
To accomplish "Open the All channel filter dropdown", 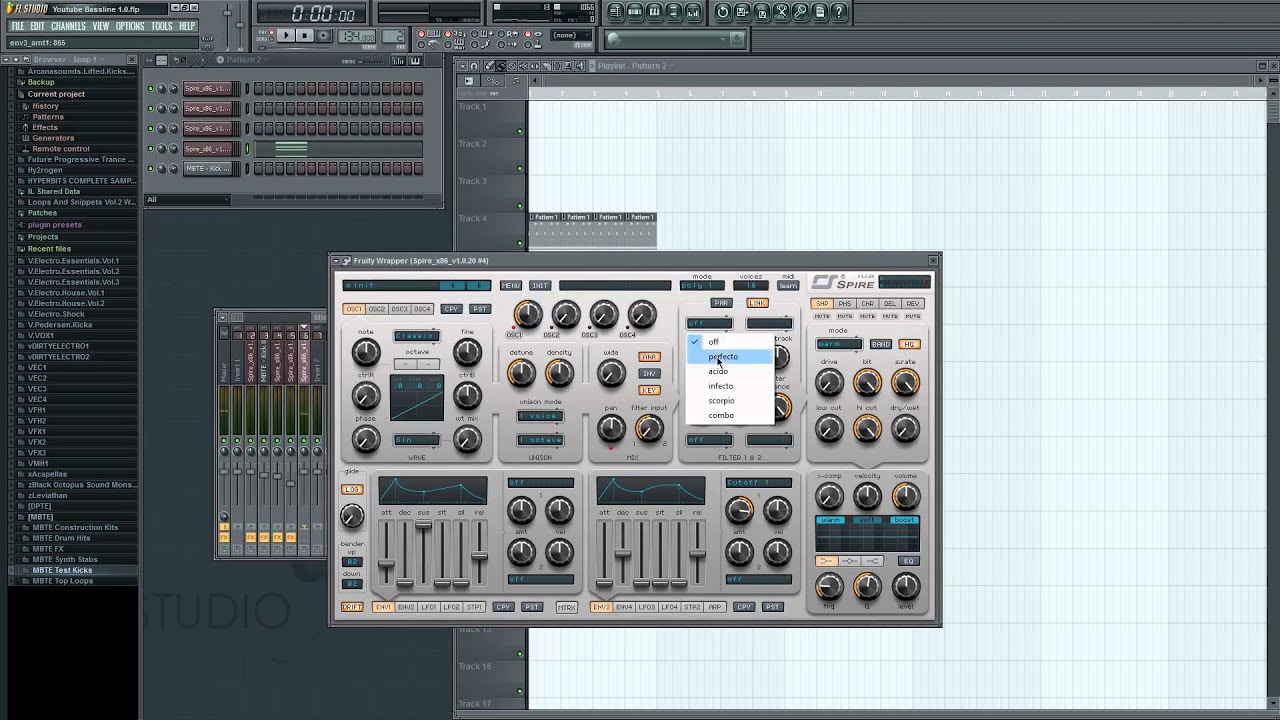I will pyautogui.click(x=188, y=199).
